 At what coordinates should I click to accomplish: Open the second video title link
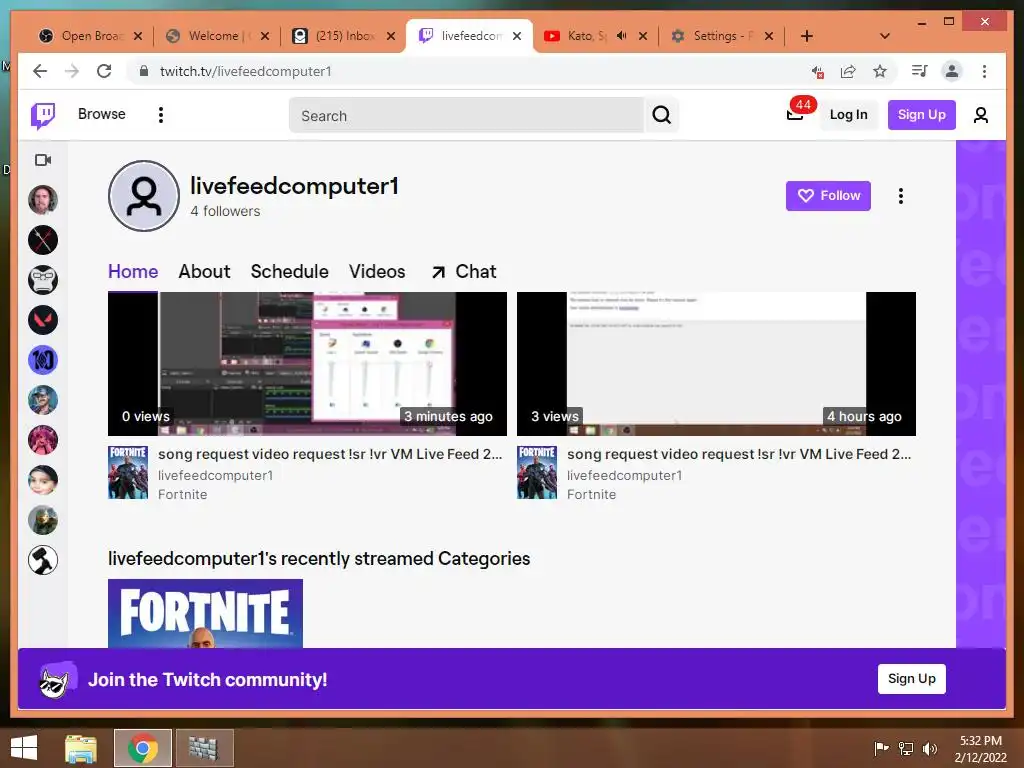coord(739,454)
